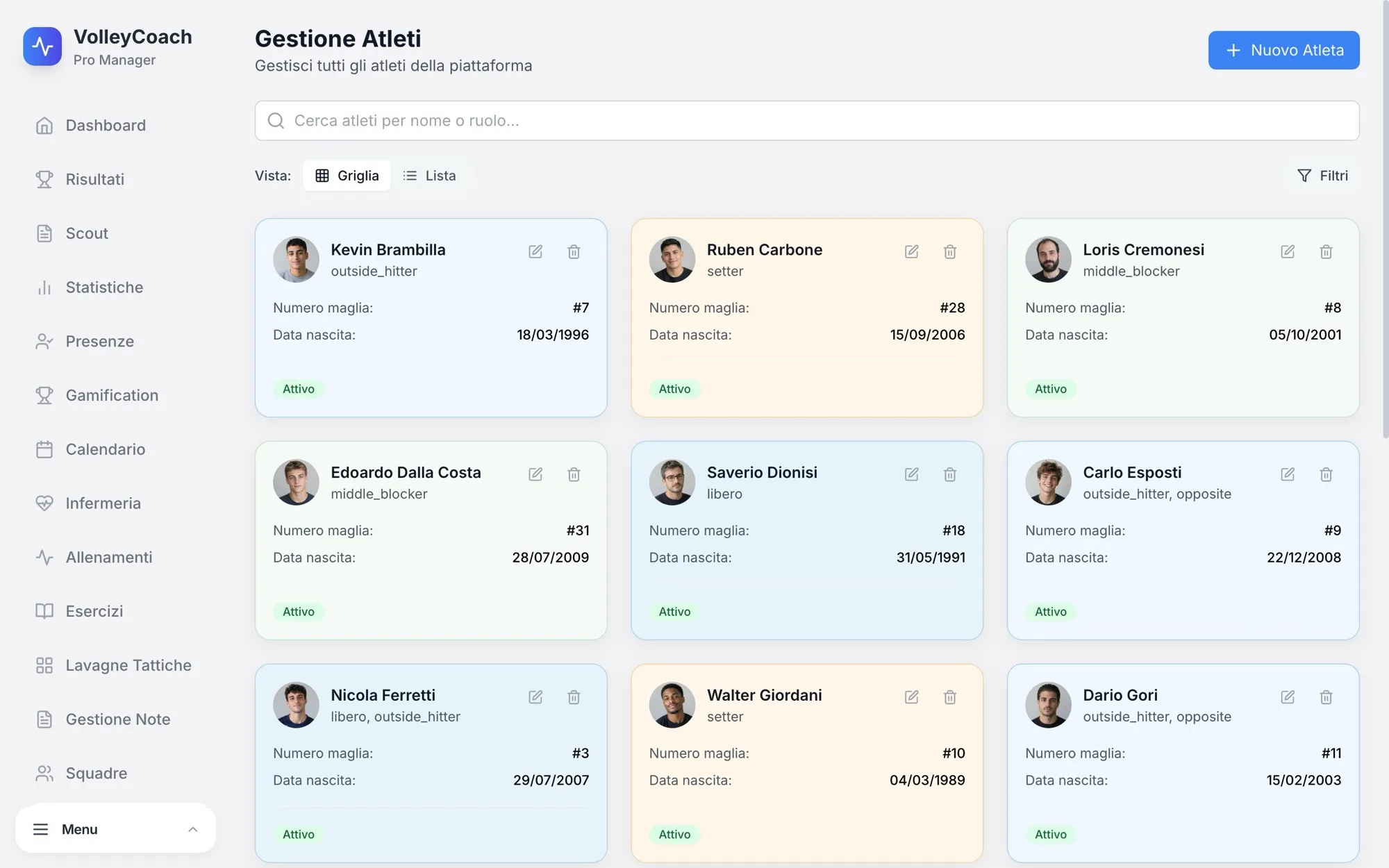Open edit for Loris Cremonesi
This screenshot has width=1389, height=868.
[x=1288, y=251]
